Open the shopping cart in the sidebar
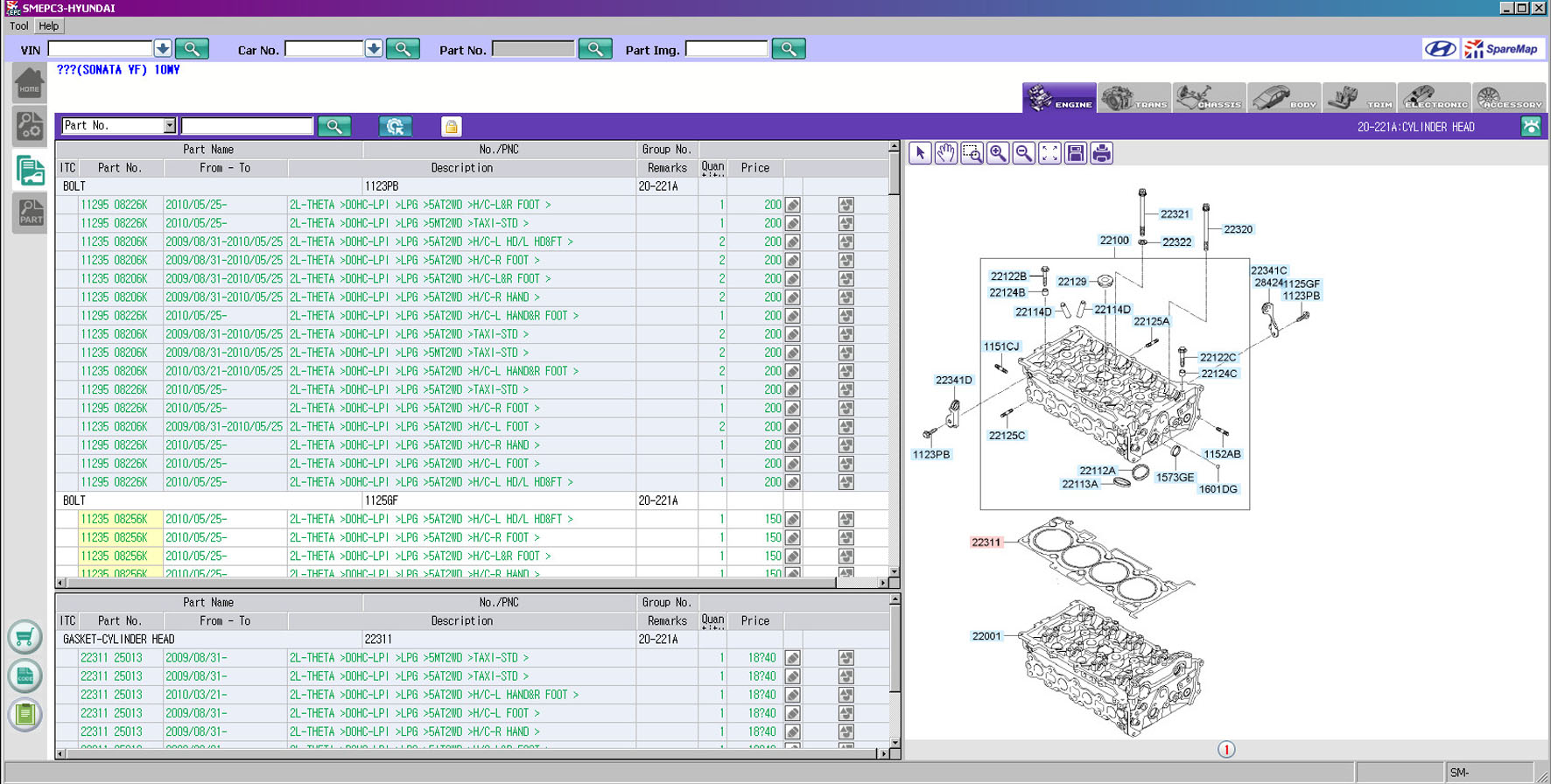The width and height of the screenshot is (1551, 784). pos(25,637)
